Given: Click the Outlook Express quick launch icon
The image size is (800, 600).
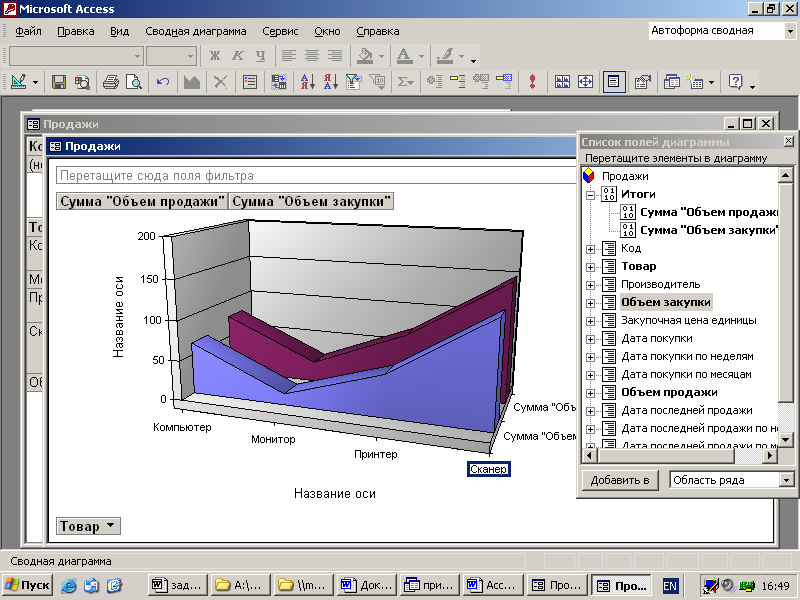Looking at the screenshot, I should (92, 585).
